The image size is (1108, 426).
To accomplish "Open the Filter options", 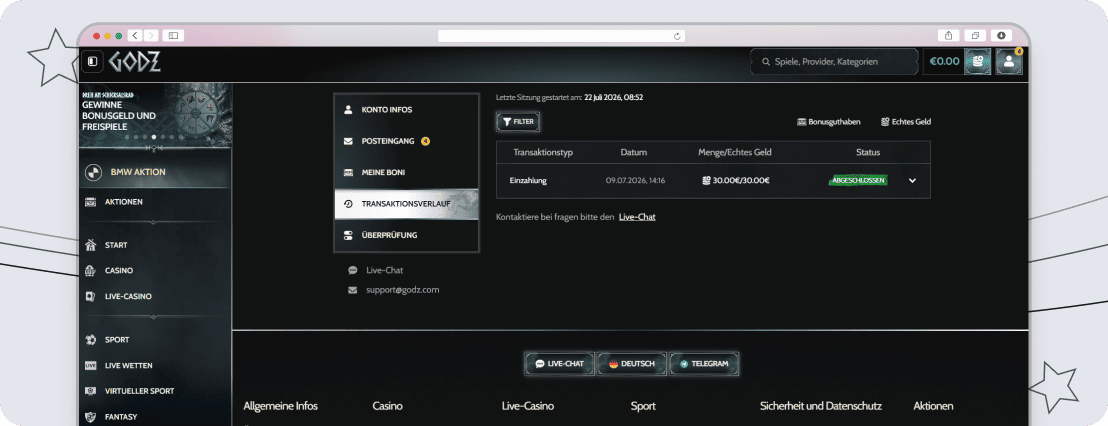I will tap(518, 122).
